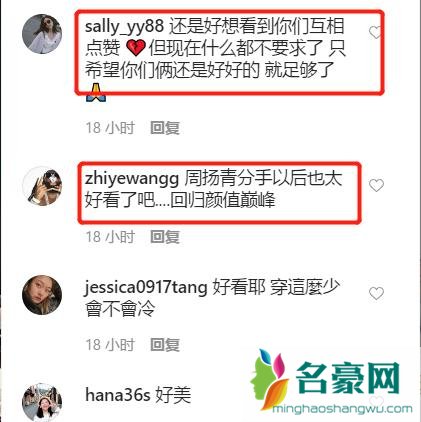The width and height of the screenshot is (421, 422).
Task: Like the comment by sally_yy88
Action: tap(375, 32)
